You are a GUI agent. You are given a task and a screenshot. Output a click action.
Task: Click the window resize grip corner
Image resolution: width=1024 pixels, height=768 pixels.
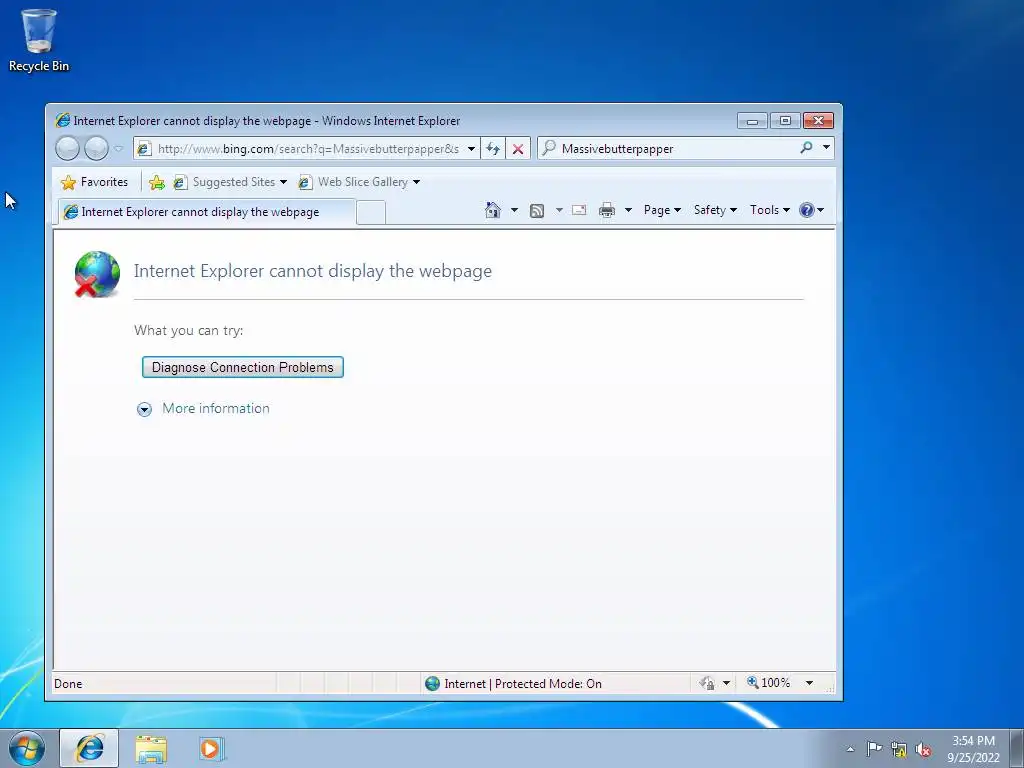tap(830, 688)
